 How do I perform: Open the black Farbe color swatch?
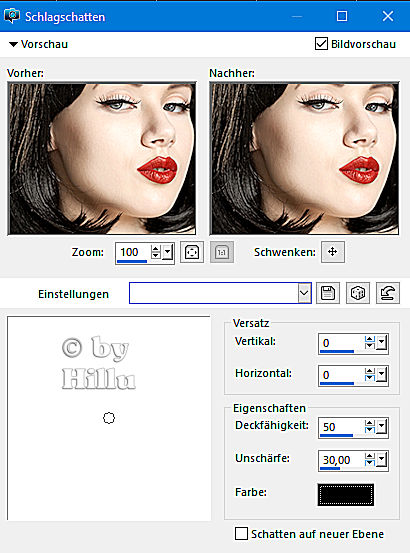click(345, 494)
